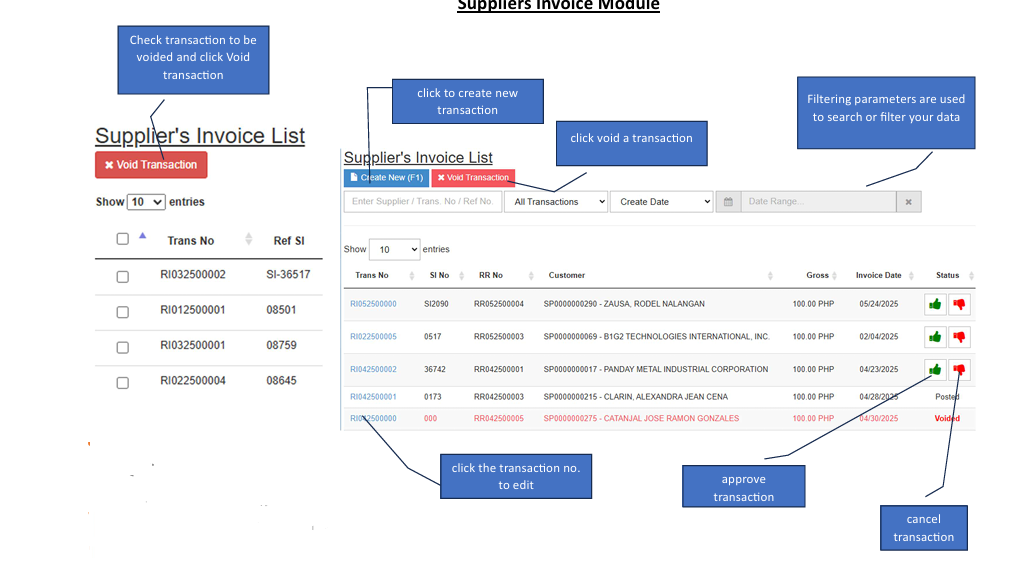The width and height of the screenshot is (1034, 572).
Task: Check the box for RI032500002
Action: coord(123,277)
